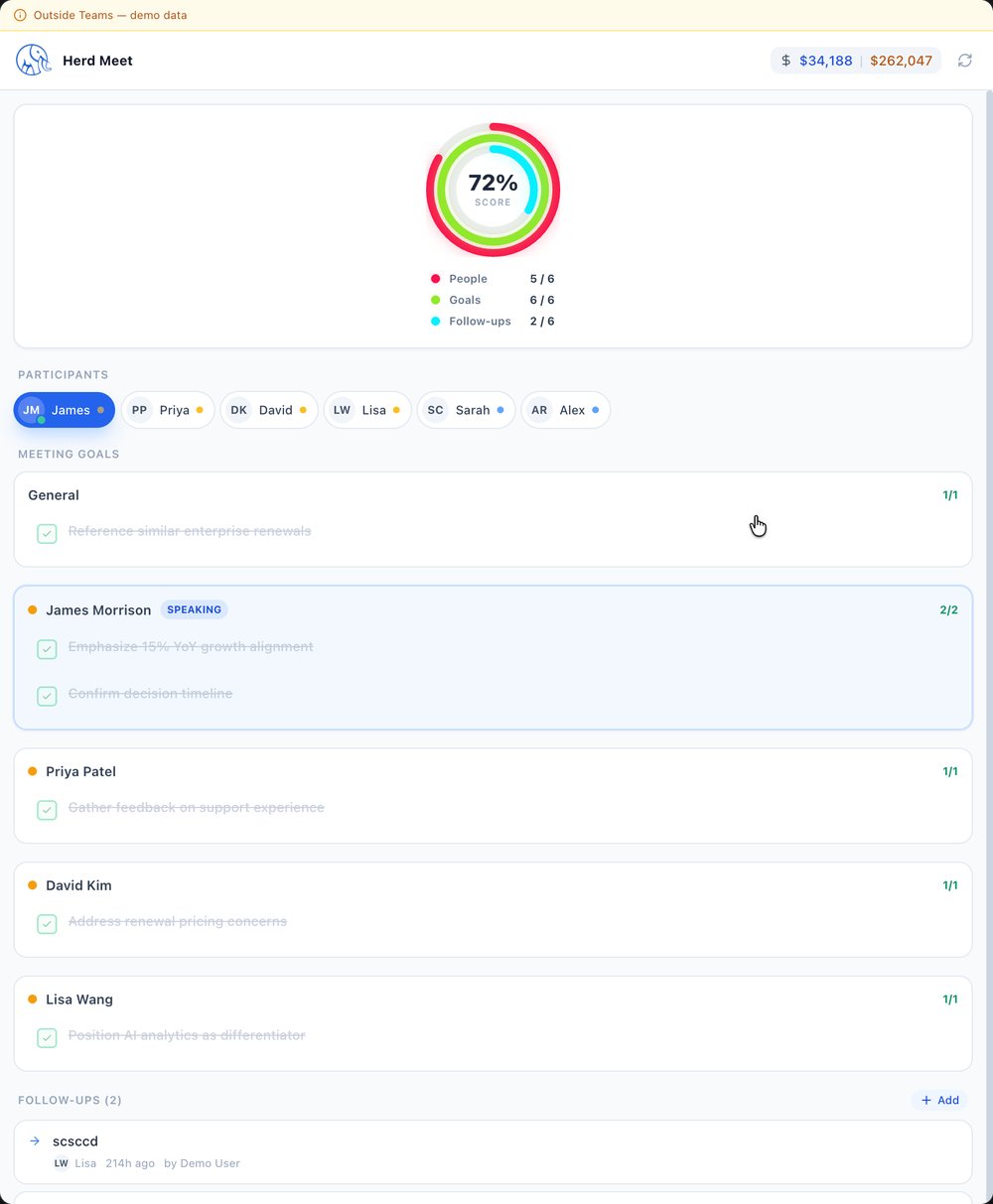Click the arrow icon beside scsccd follow-up
The width and height of the screenshot is (993, 1204).
[35, 1141]
